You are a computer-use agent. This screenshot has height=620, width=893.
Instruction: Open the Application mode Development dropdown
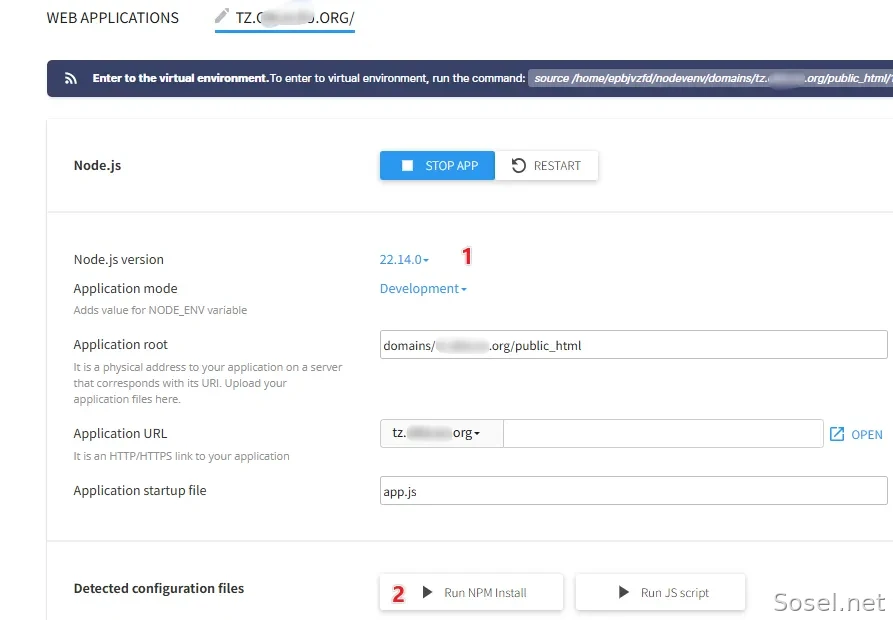423,289
